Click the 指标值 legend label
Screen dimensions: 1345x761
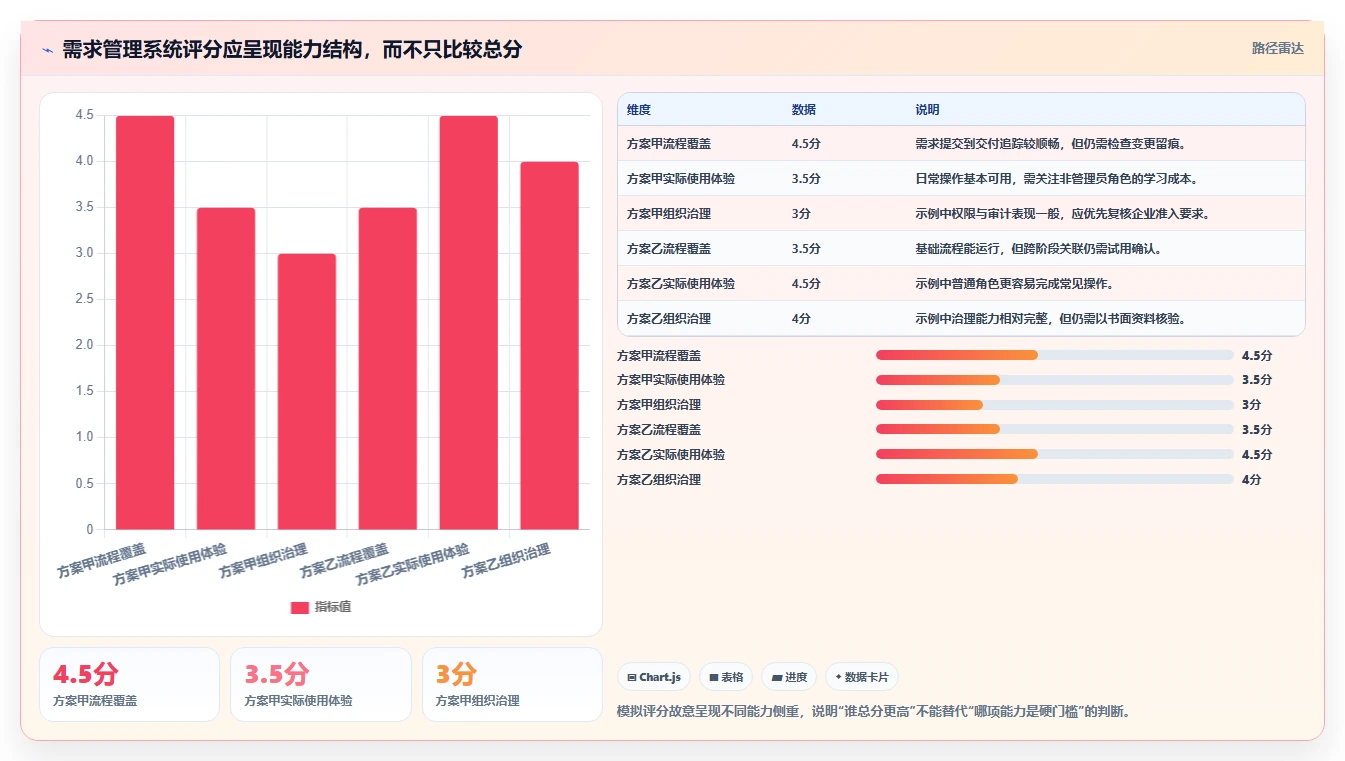(x=333, y=607)
